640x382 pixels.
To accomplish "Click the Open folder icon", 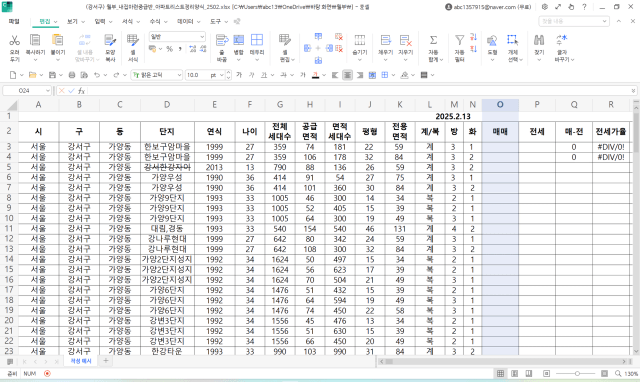I will pos(32,75).
